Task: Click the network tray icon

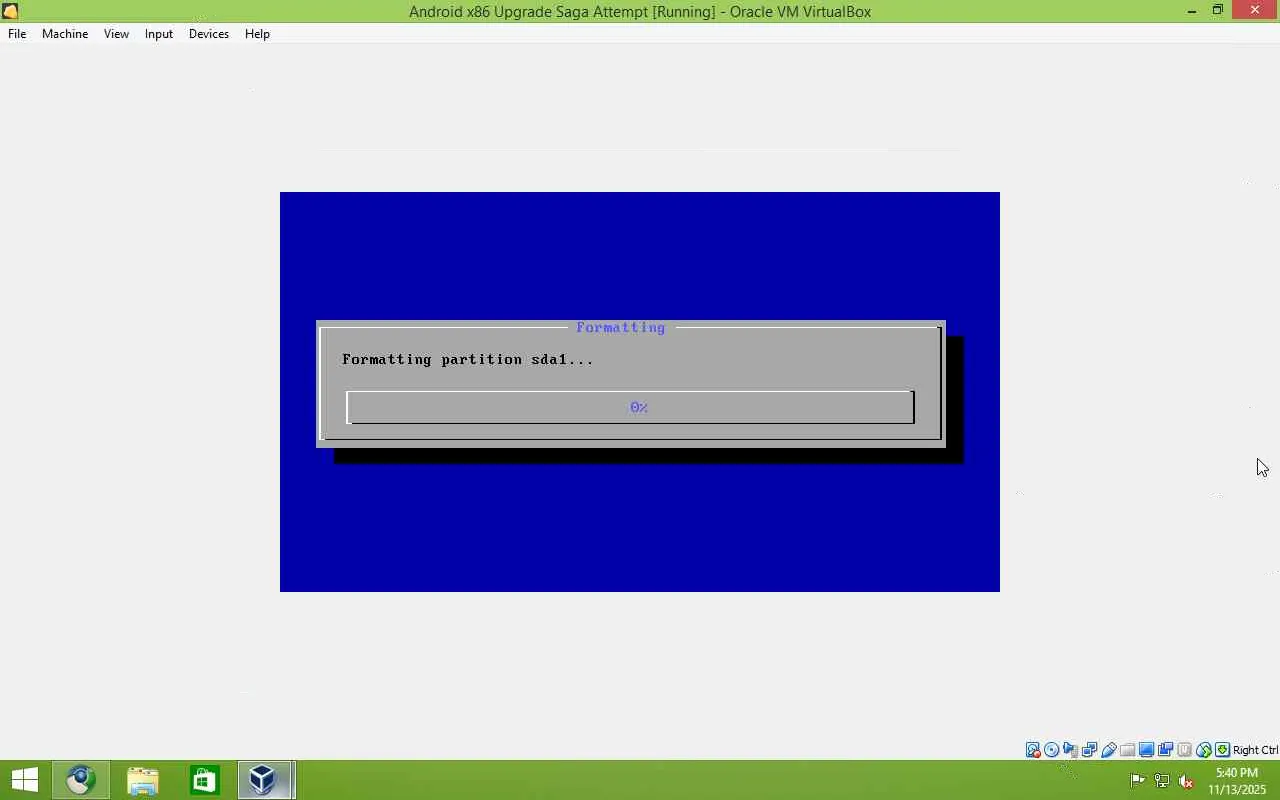Action: (x=1162, y=780)
